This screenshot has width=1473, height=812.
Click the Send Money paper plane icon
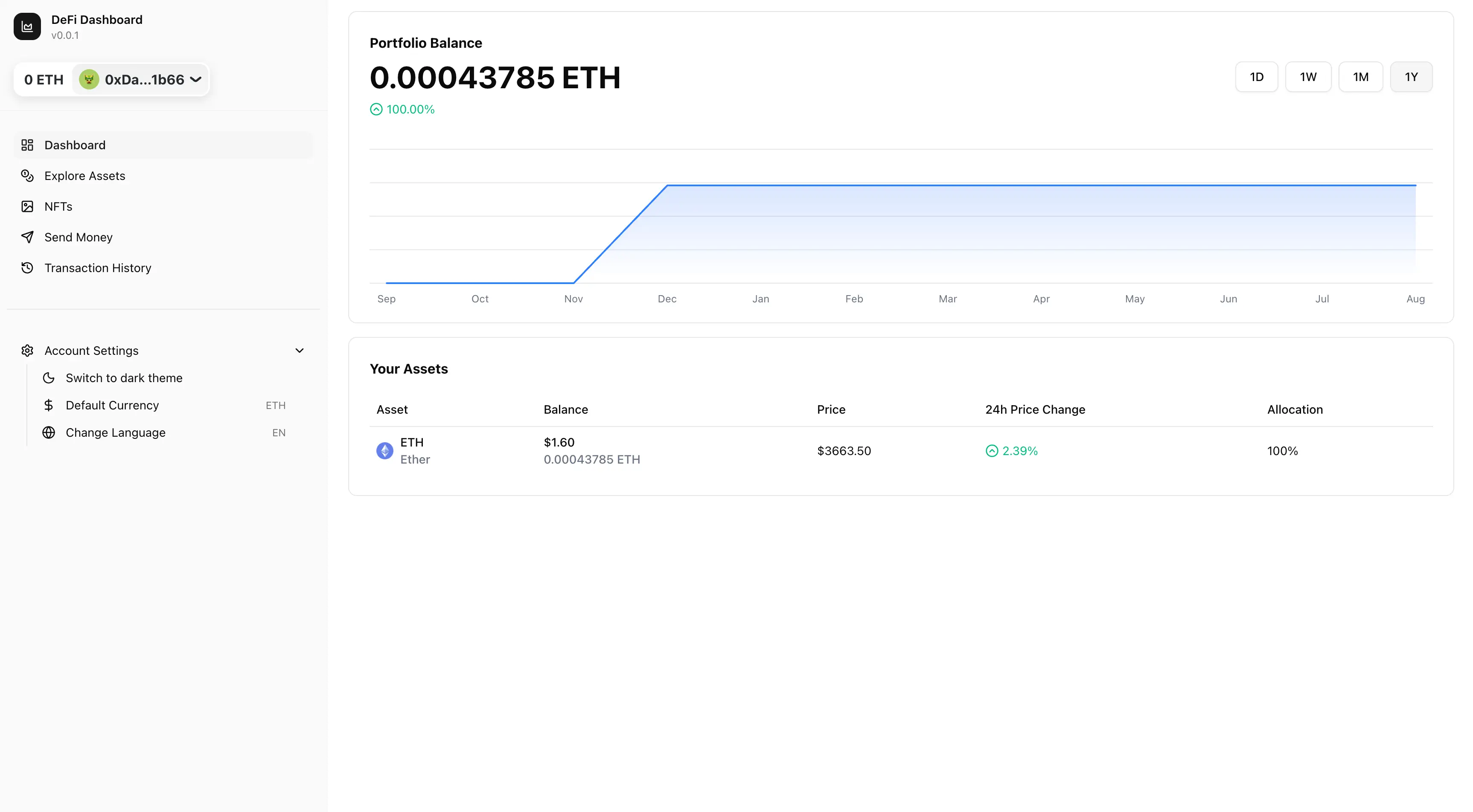click(x=27, y=237)
